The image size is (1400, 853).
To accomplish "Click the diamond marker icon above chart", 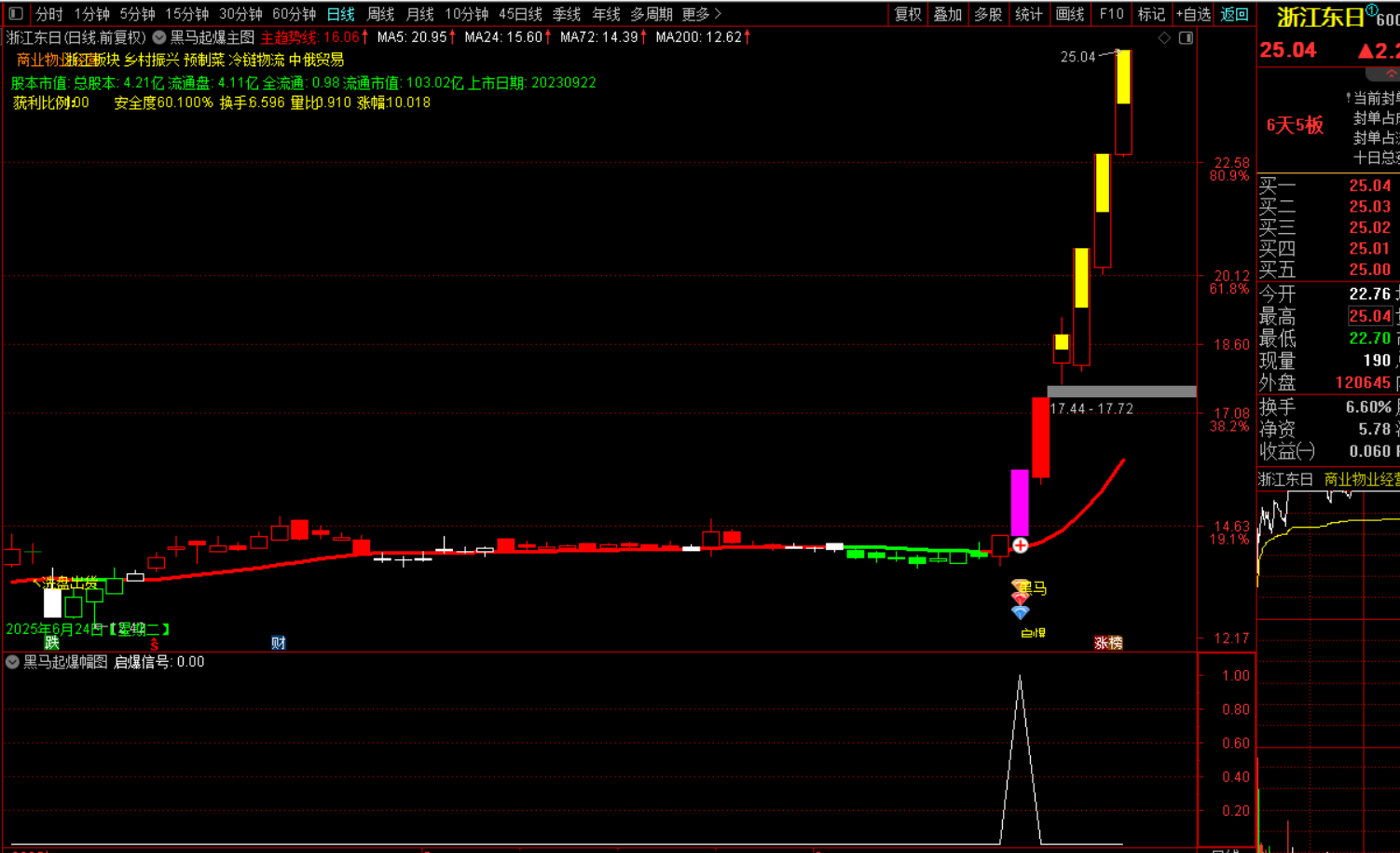I will point(1164,38).
